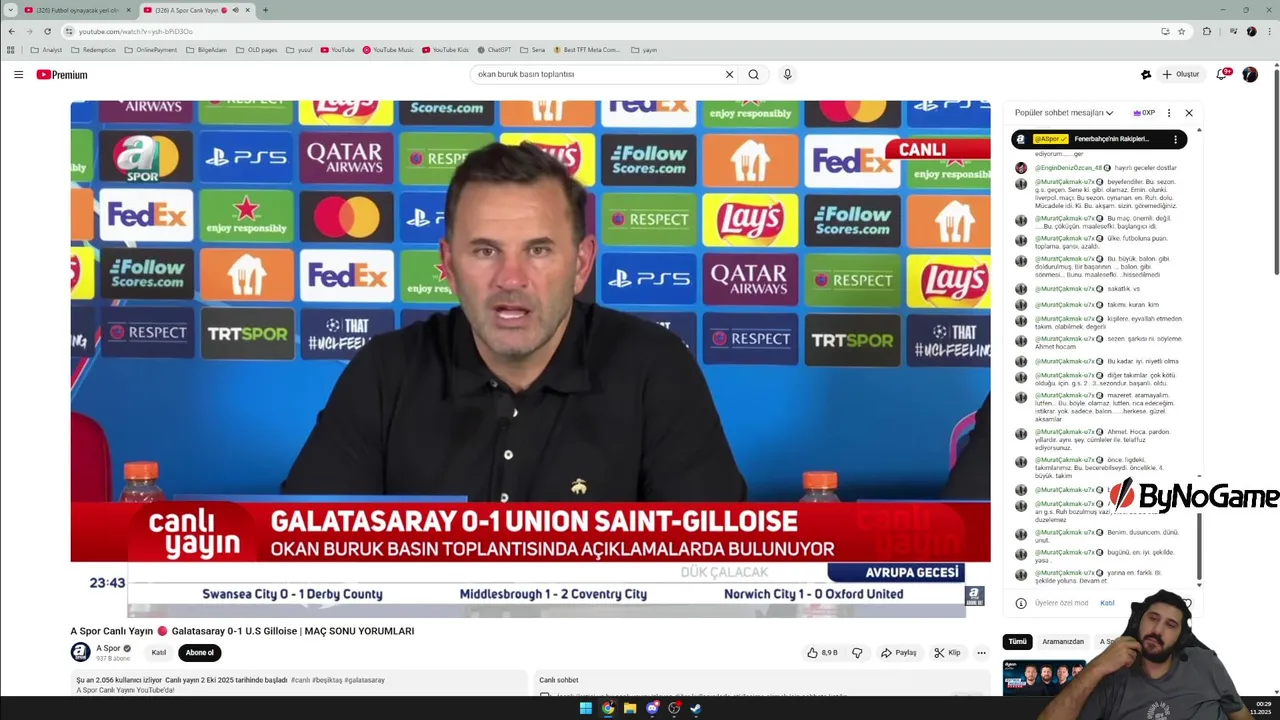
Task: Click the youtube.com address bar URL
Action: click(x=136, y=31)
